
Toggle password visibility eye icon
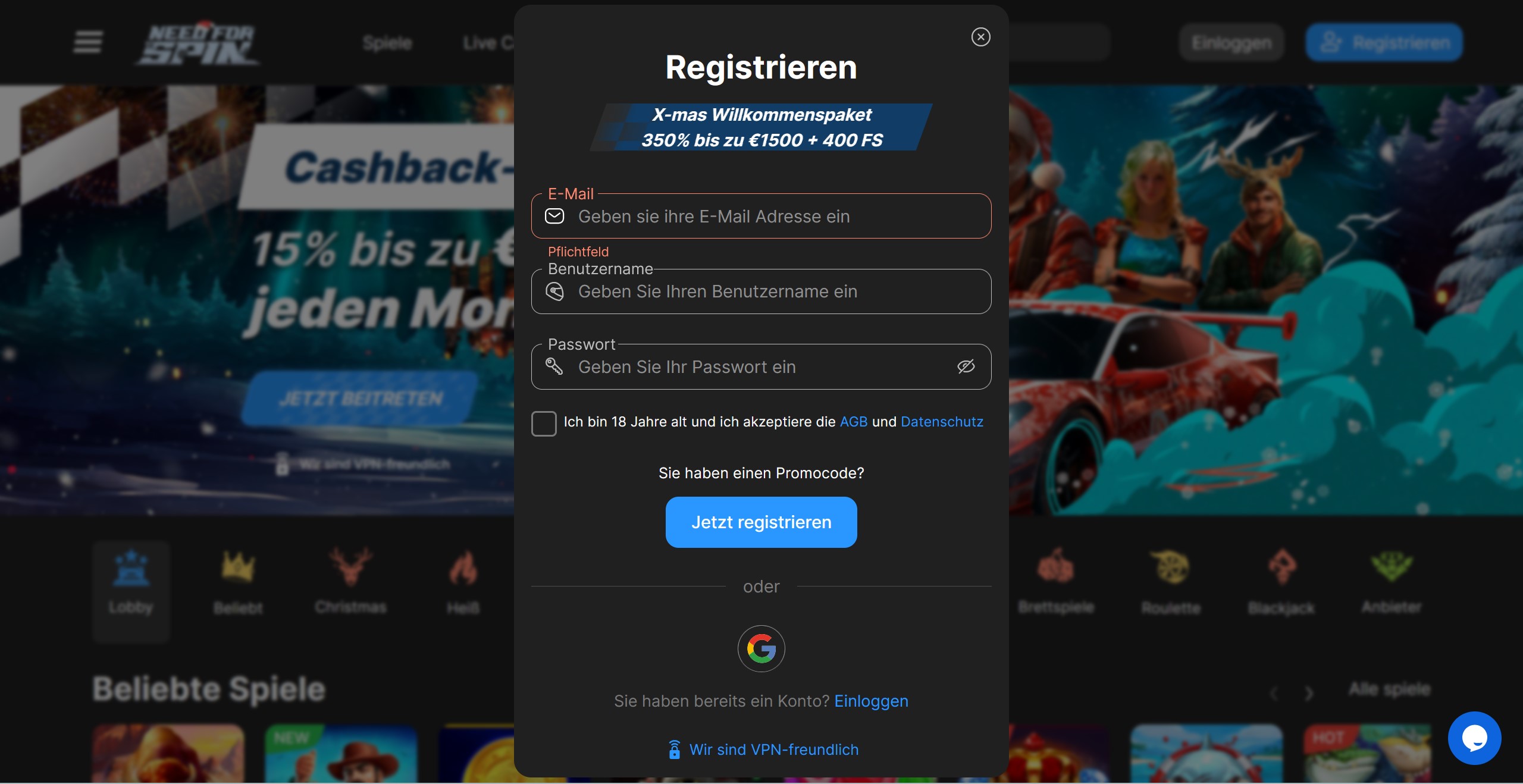point(966,366)
